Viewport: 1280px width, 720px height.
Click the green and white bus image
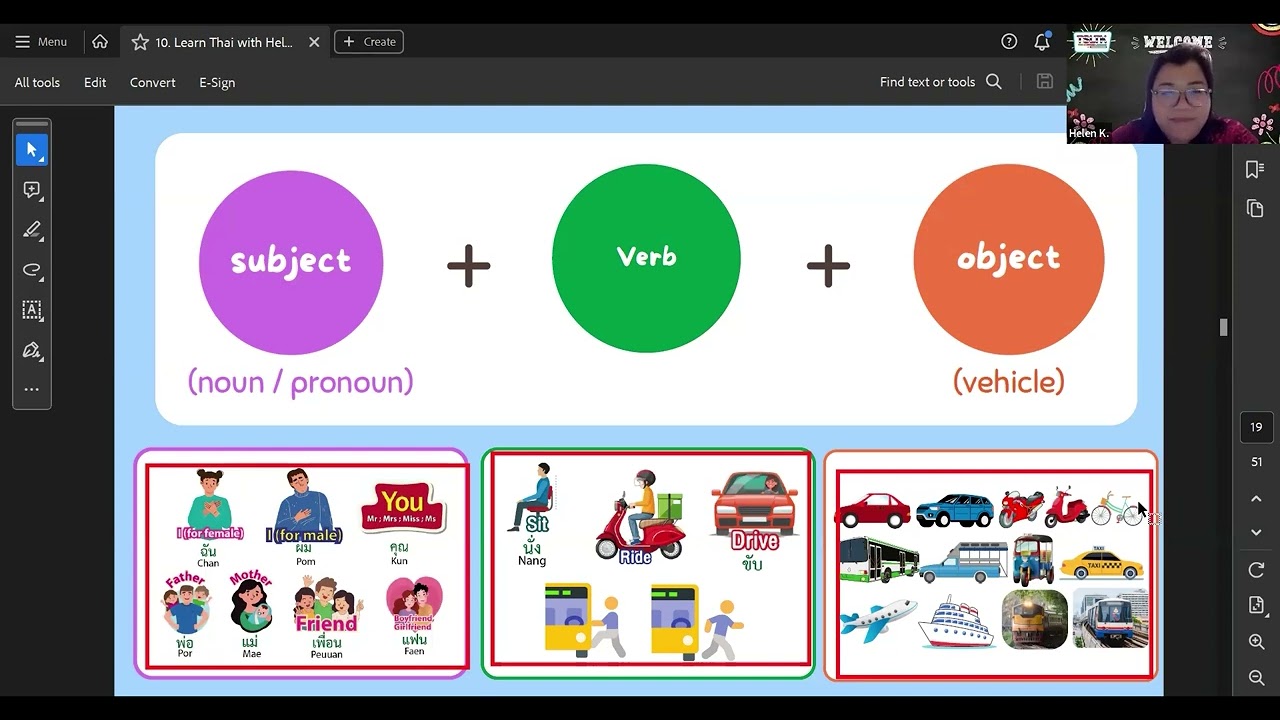(879, 560)
